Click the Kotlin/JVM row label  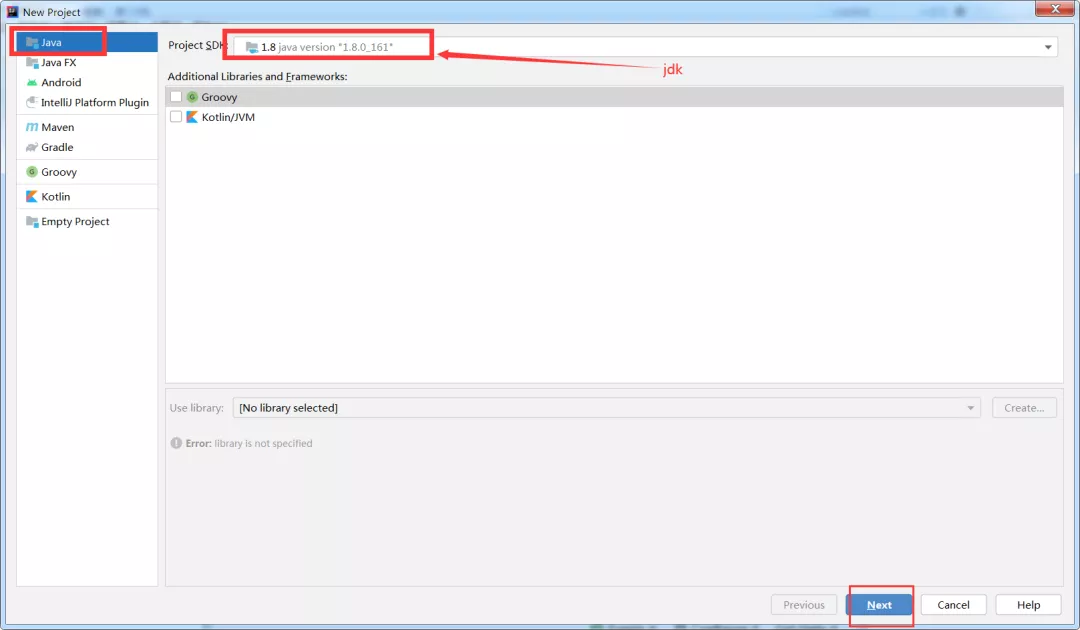228,117
